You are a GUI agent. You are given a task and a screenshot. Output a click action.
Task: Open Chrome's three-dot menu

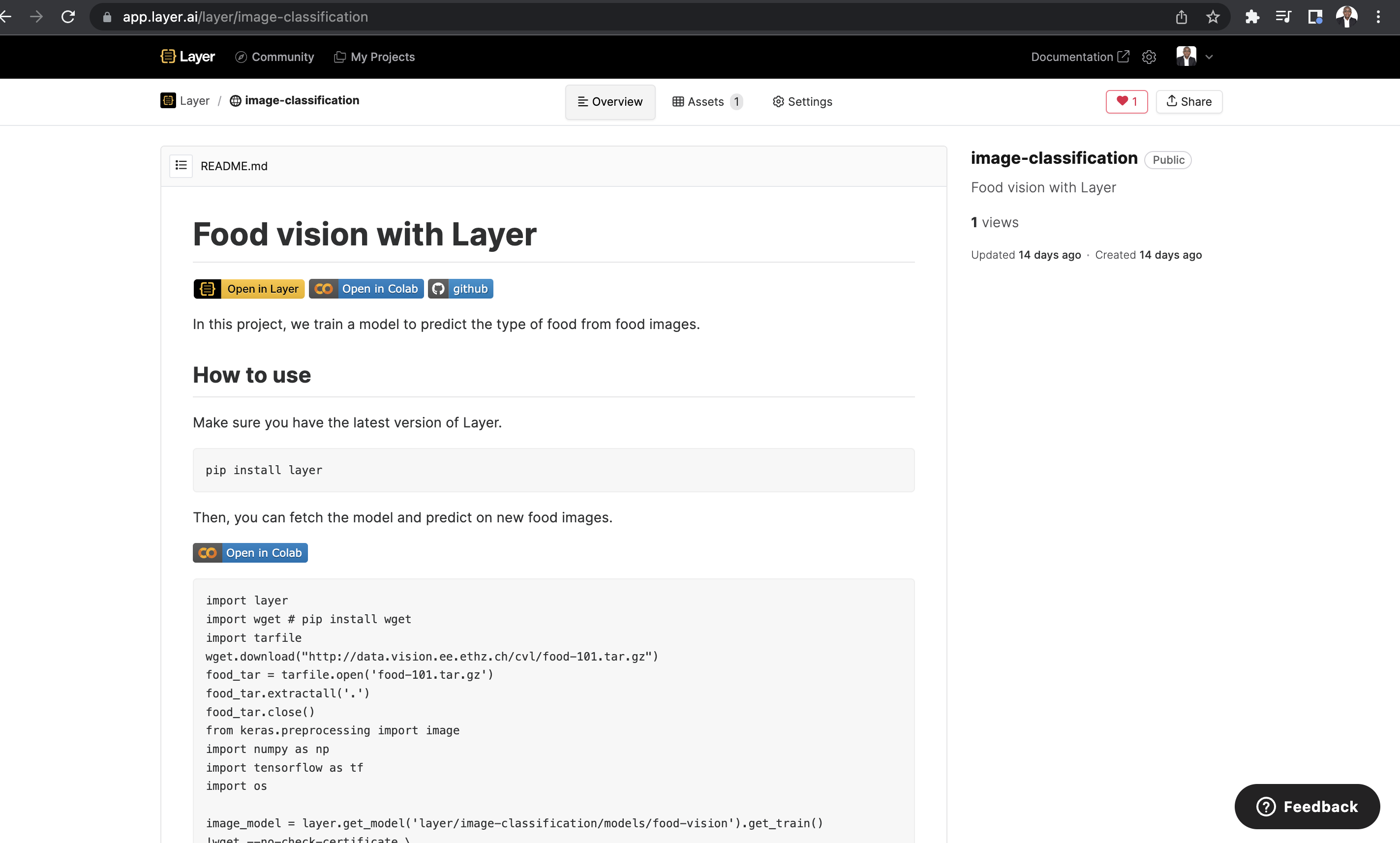1379,16
